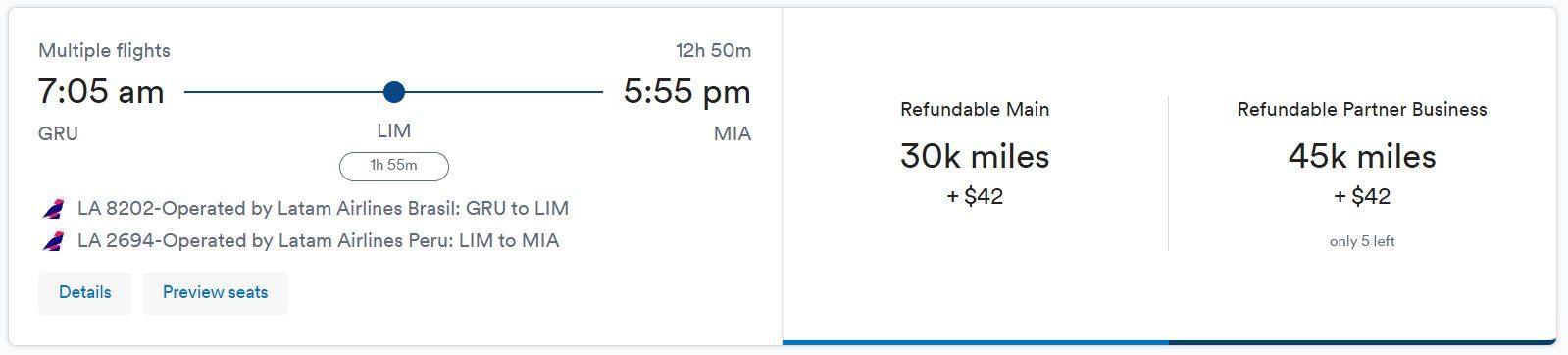Click the 1h 55m layover badge
The width and height of the screenshot is (1568, 355).
click(393, 166)
